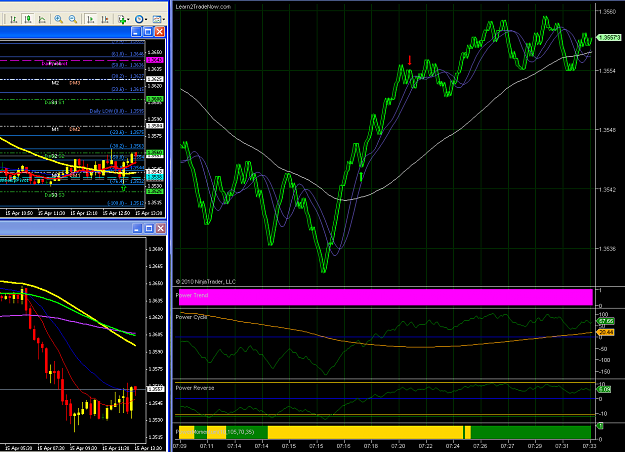Close the lower MetaTrader chart window
The width and height of the screenshot is (625, 452).
point(160,228)
